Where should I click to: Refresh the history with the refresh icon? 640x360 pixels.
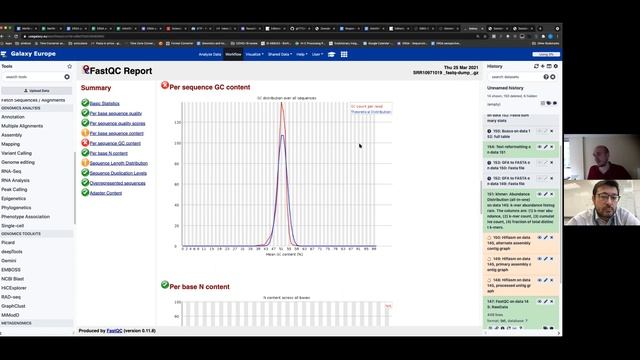click(x=536, y=66)
